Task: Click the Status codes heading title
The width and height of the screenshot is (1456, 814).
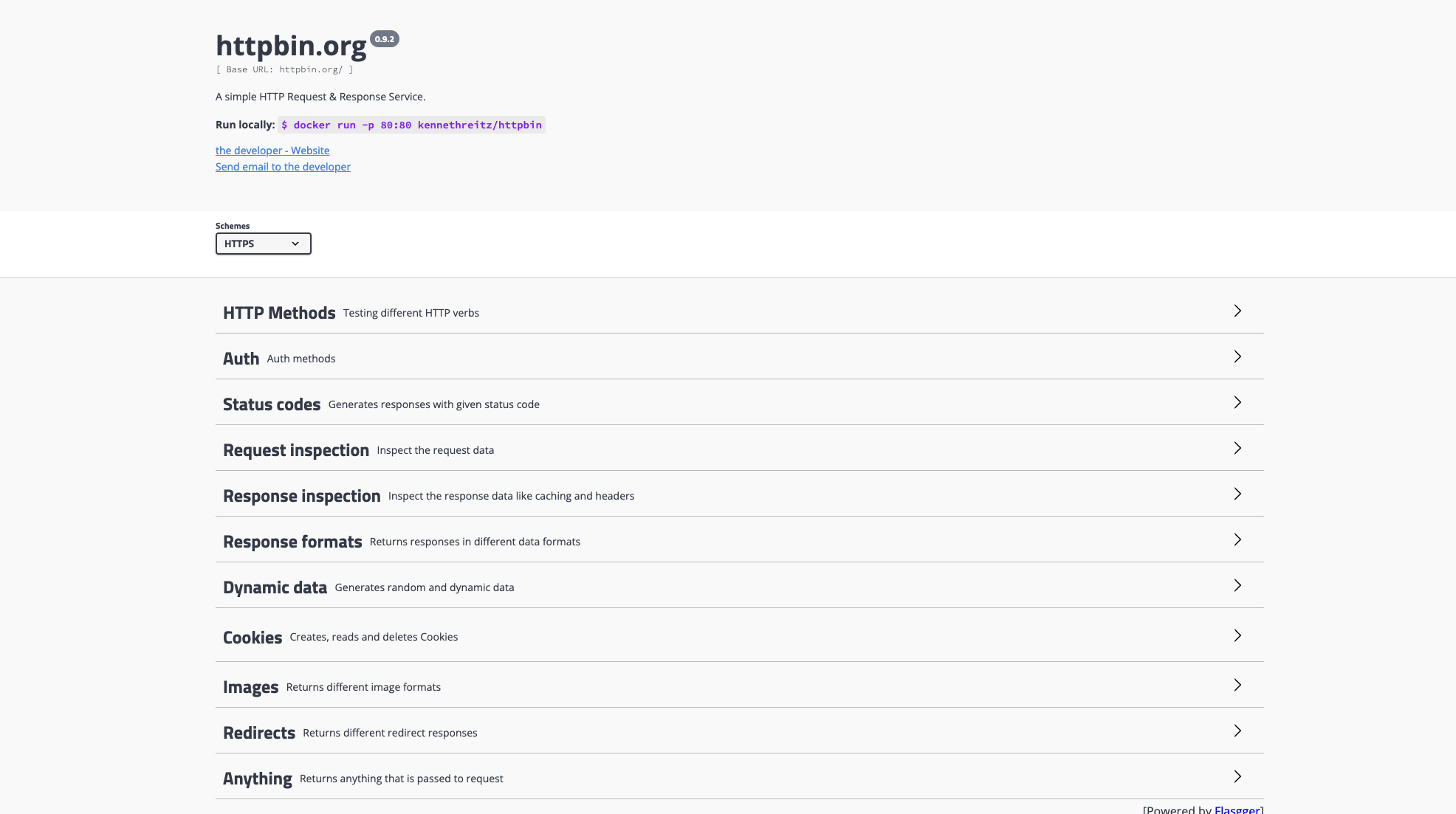Action: (272, 404)
